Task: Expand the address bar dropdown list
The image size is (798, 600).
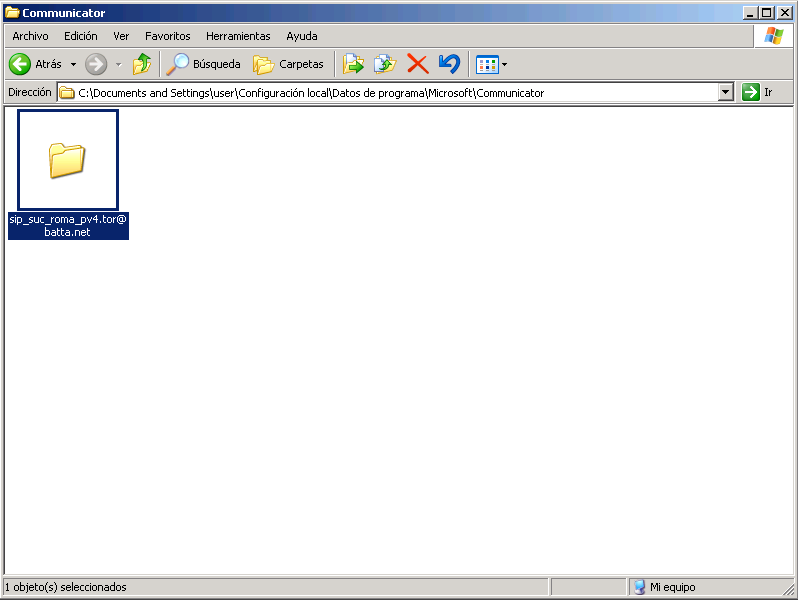Action: 726,93
